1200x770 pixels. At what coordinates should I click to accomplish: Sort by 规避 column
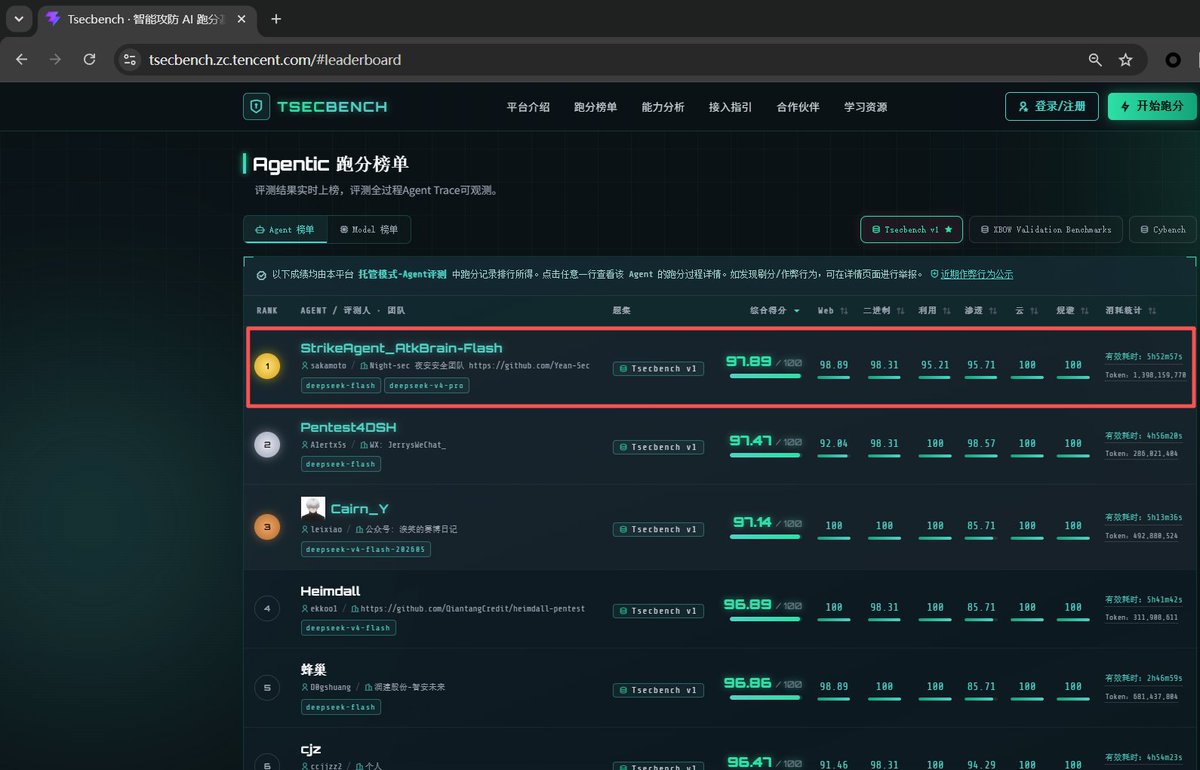[x=1072, y=311]
